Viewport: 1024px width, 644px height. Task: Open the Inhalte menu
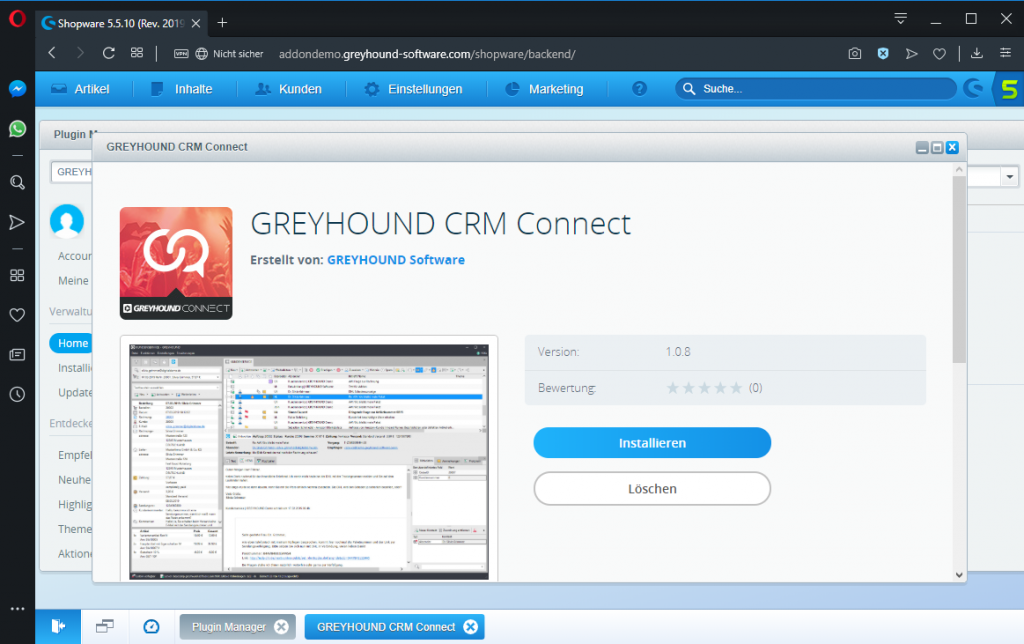point(182,89)
